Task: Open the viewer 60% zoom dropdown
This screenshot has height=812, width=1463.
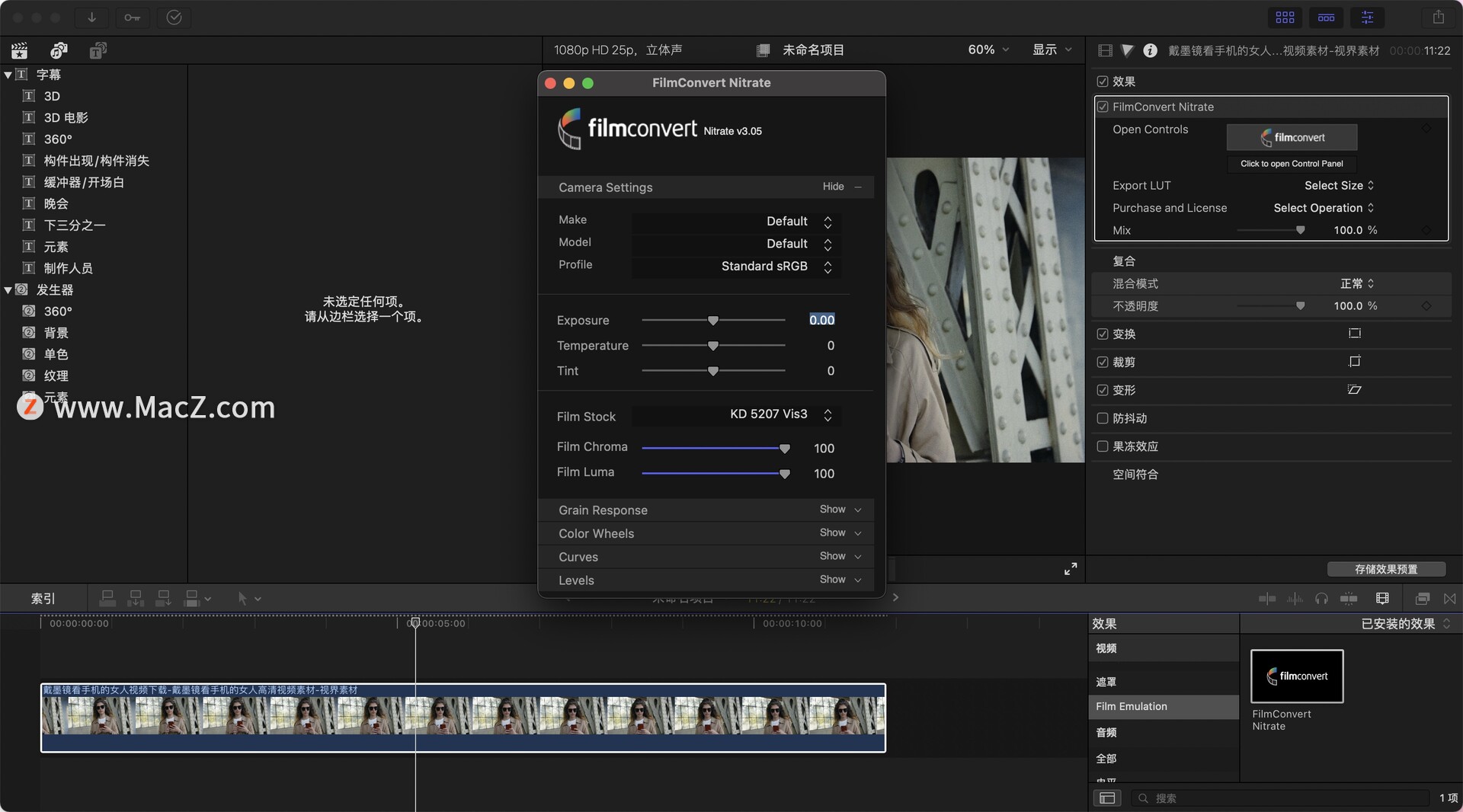Action: coord(988,50)
